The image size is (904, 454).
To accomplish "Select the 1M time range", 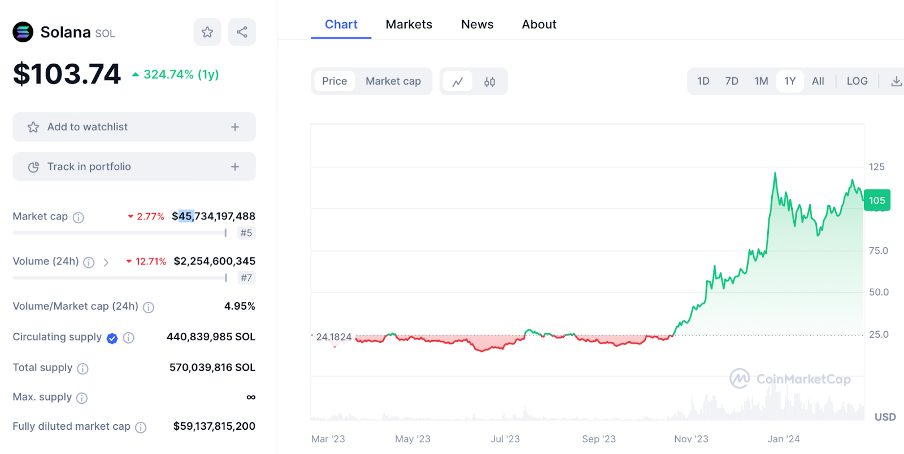I will (761, 82).
